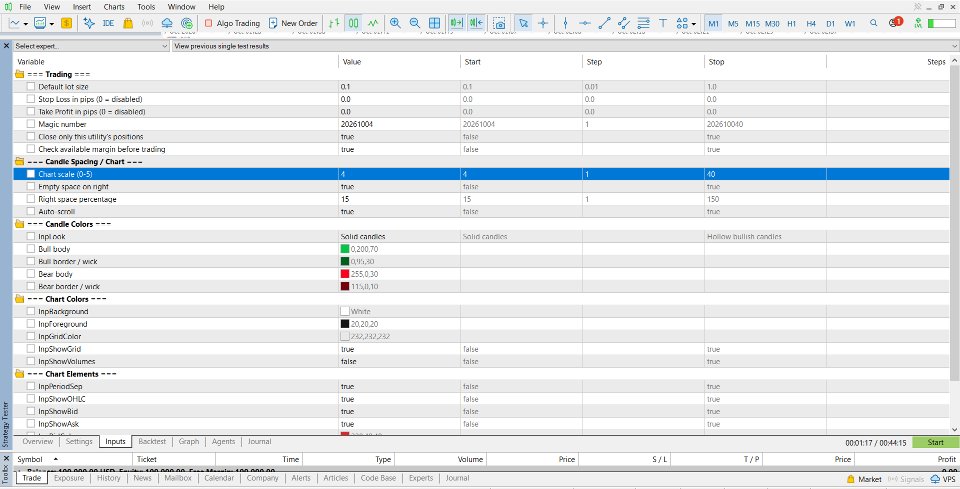Switch to the History toolbox tab

point(108,479)
